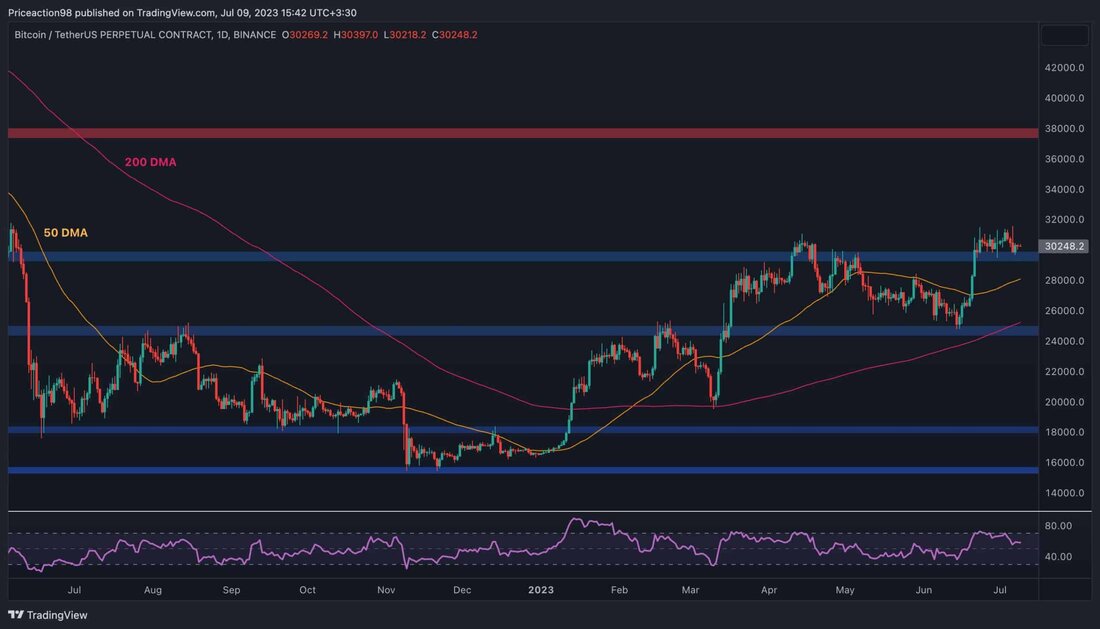Click the 42000.0 price axis label
Viewport: 1100px width, 629px height.
tap(1064, 68)
